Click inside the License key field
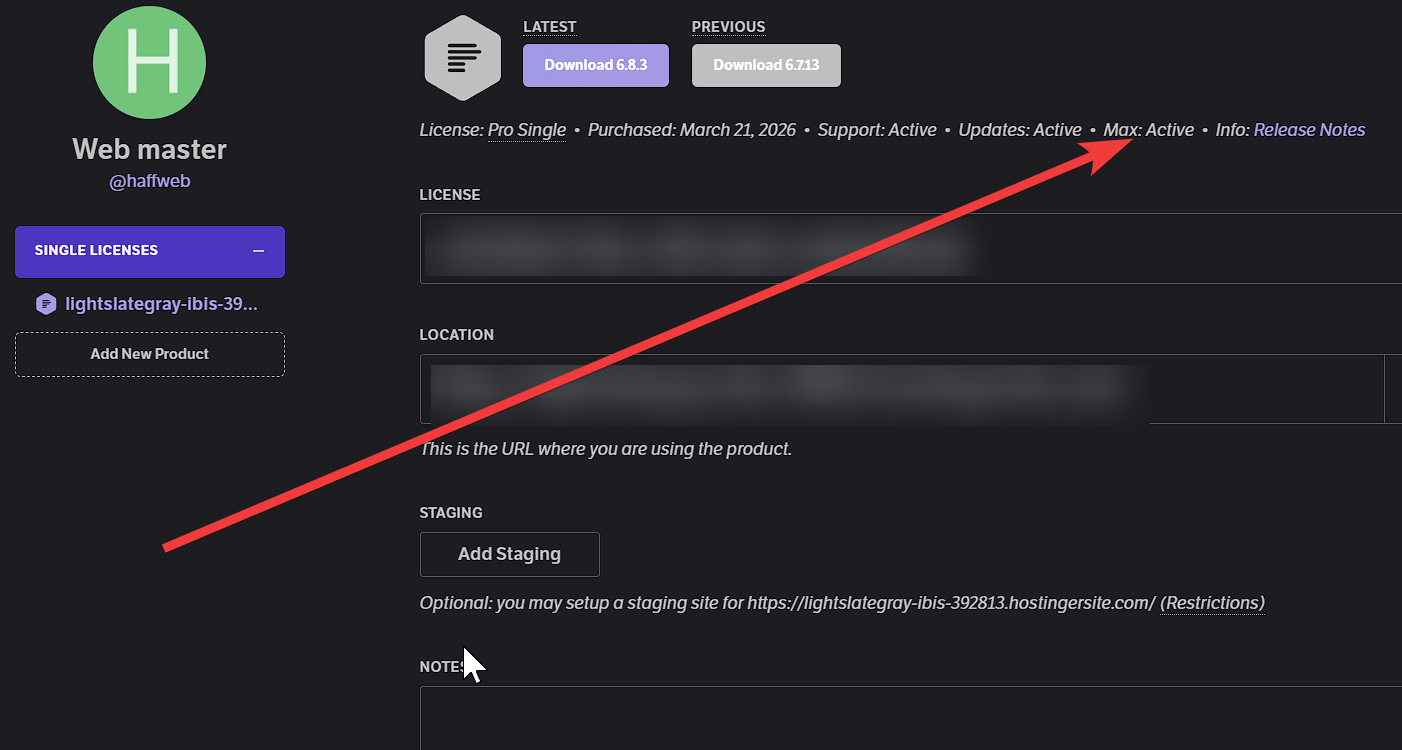This screenshot has height=750, width=1402. [x=900, y=248]
